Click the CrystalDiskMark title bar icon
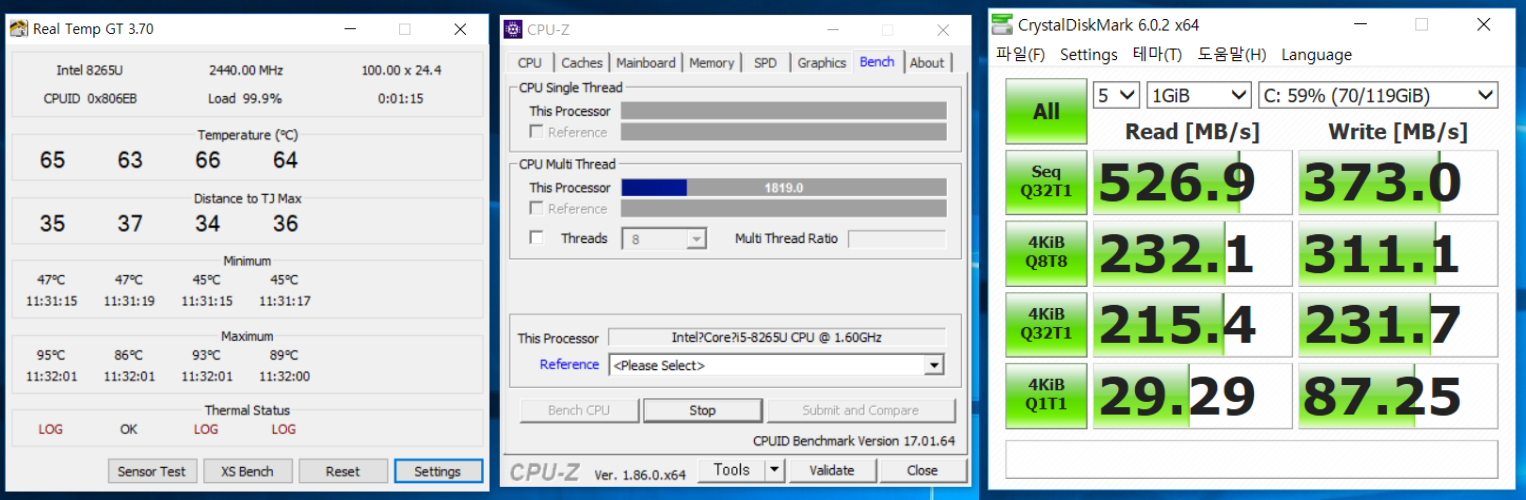The height and width of the screenshot is (500, 1526). point(1003,24)
